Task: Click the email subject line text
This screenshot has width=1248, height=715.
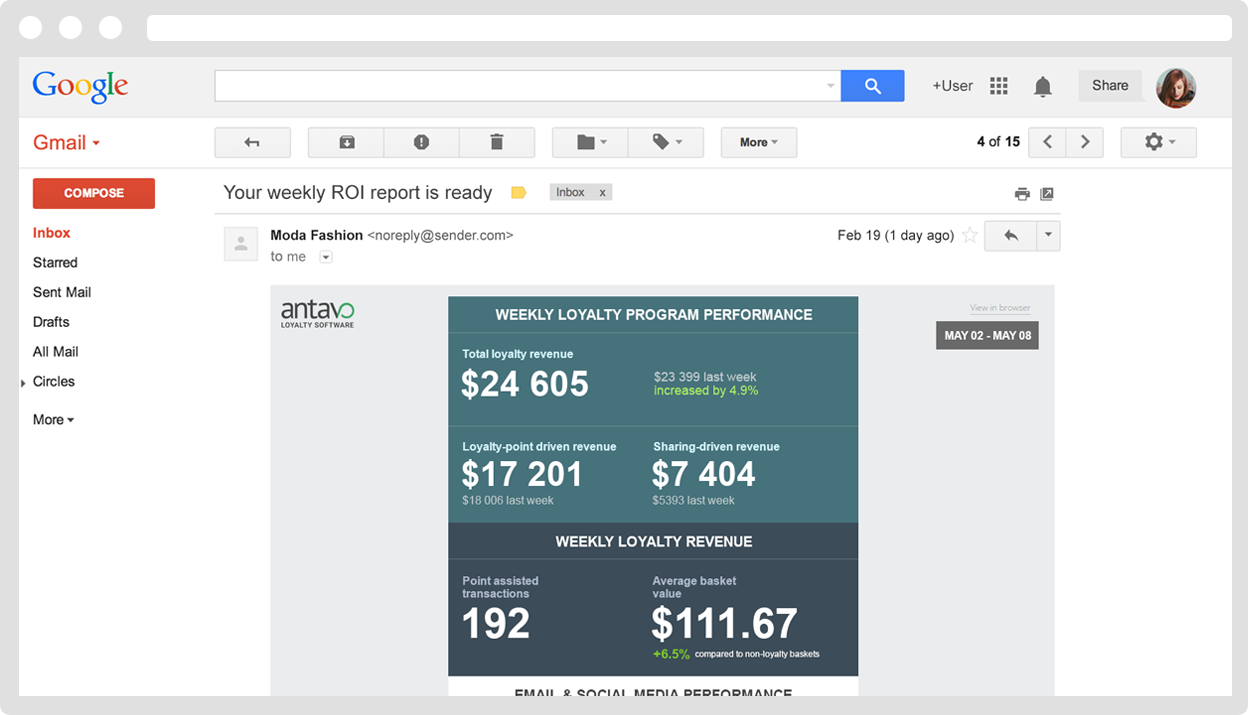Action: (x=358, y=193)
